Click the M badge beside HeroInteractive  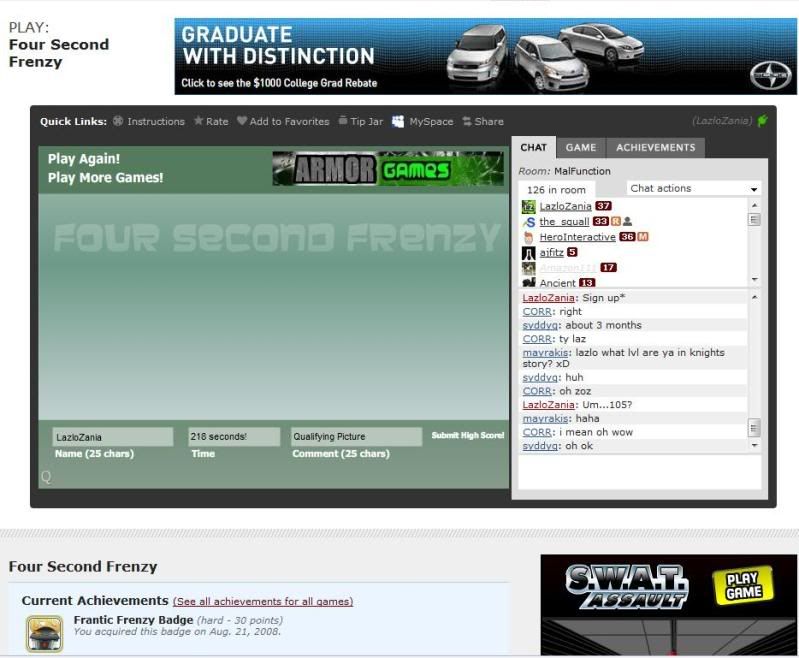[x=643, y=237]
